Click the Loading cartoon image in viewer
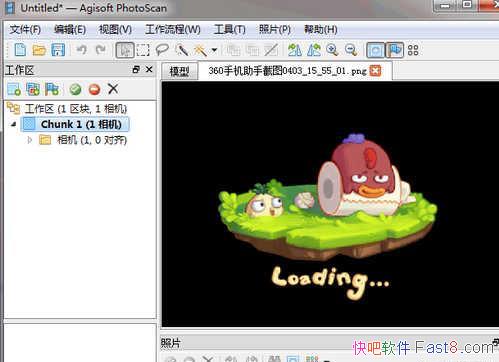499x362 pixels. (328, 216)
